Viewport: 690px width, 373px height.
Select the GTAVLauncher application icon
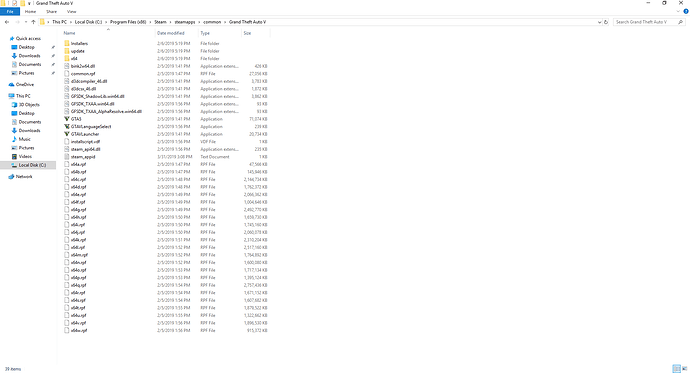[67, 134]
